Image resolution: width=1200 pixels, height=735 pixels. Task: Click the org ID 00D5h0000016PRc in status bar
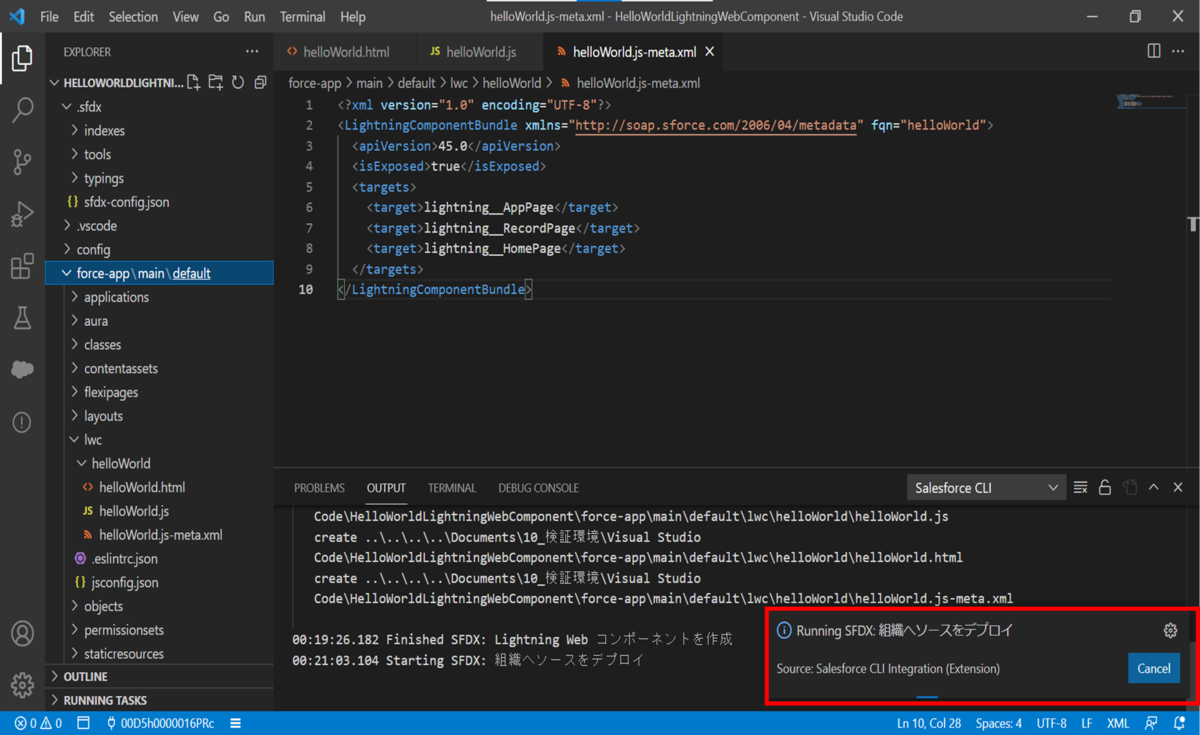coord(160,723)
